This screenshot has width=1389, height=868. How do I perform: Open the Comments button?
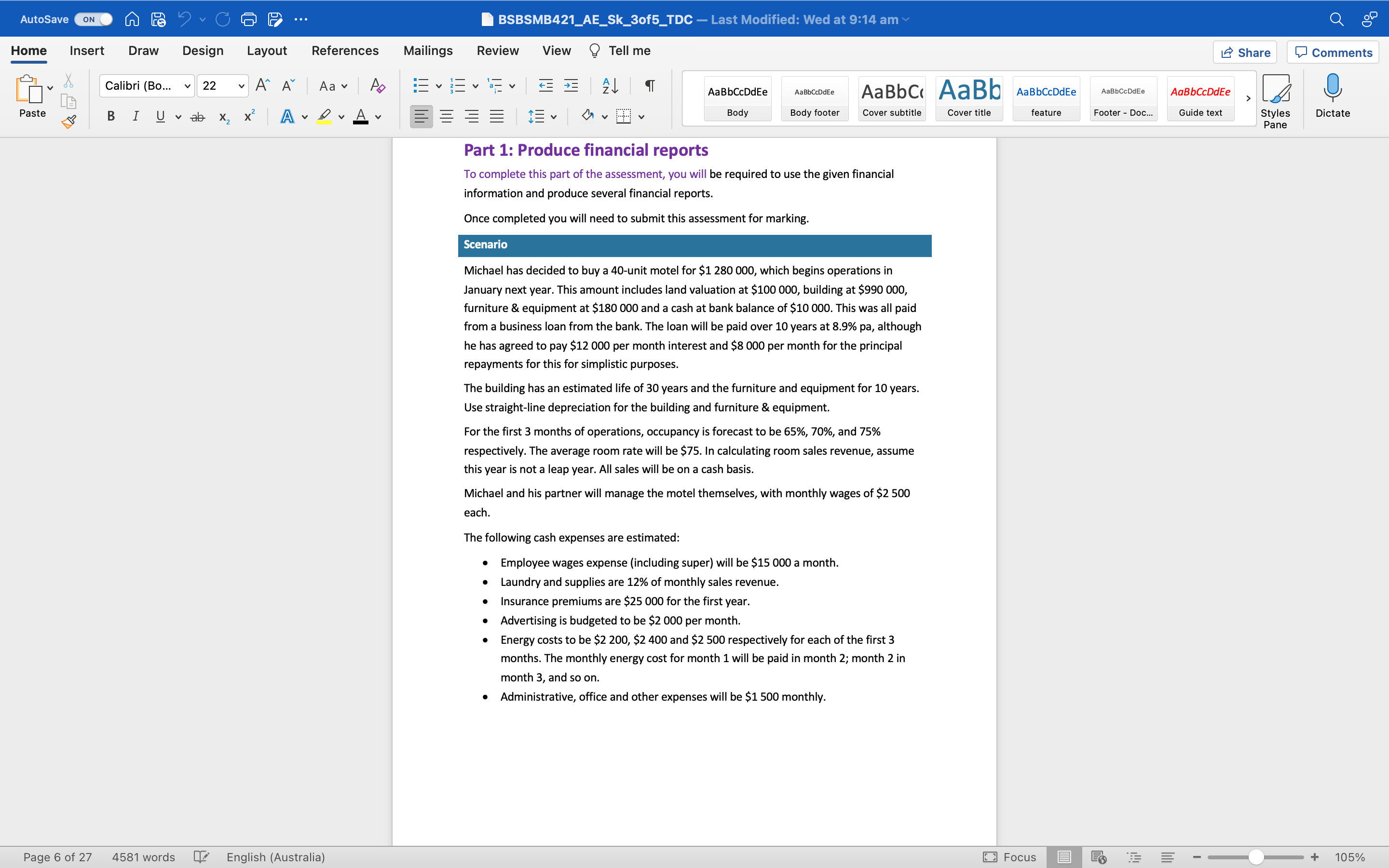(1333, 52)
